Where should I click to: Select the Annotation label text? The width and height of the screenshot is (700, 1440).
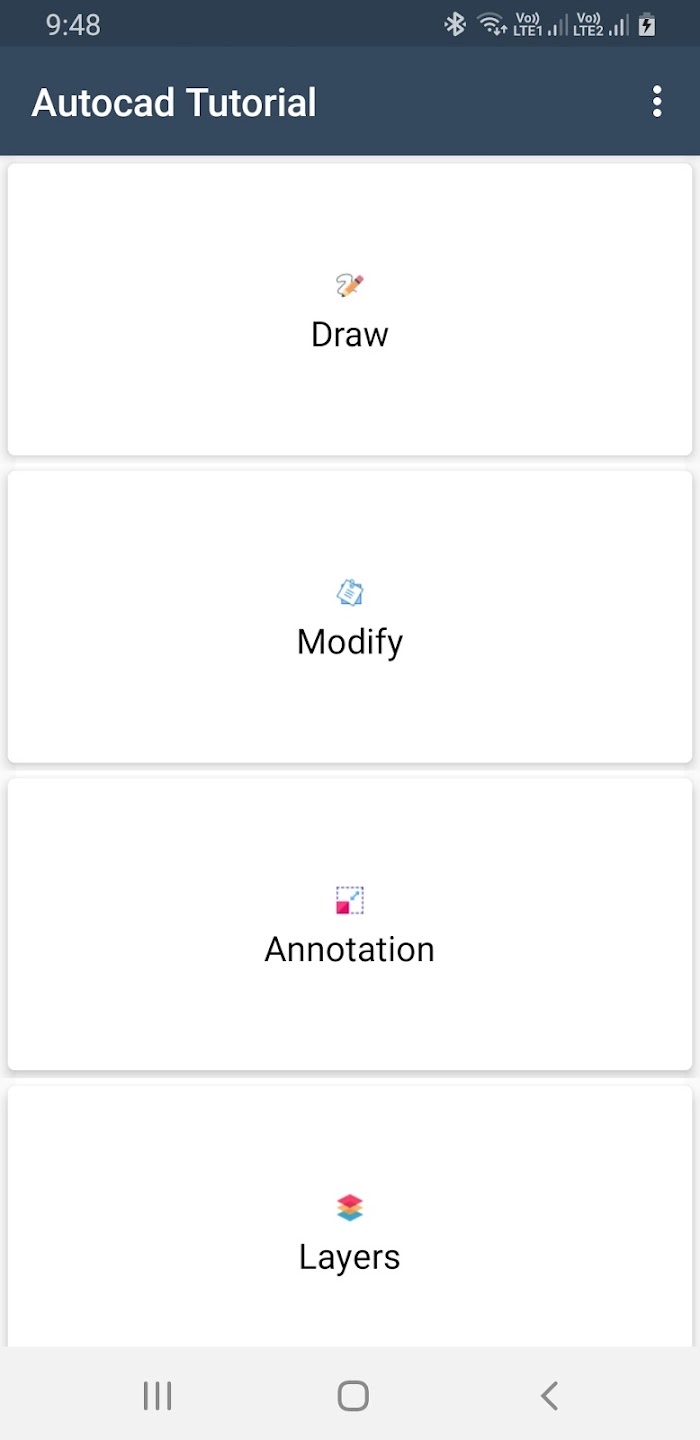pyautogui.click(x=350, y=949)
